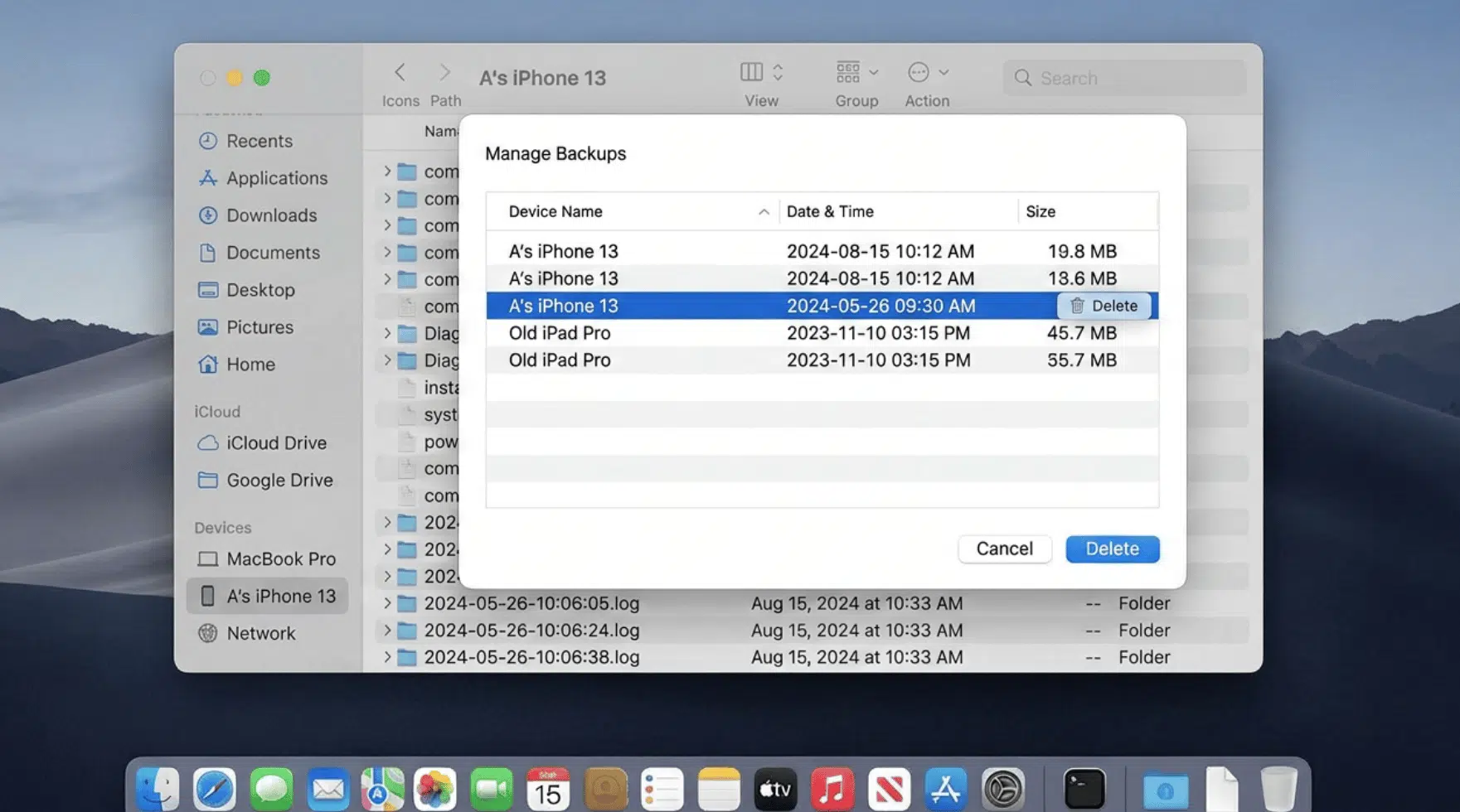1460x812 pixels.
Task: Open iCloud Drive in sidebar
Action: tap(262, 443)
